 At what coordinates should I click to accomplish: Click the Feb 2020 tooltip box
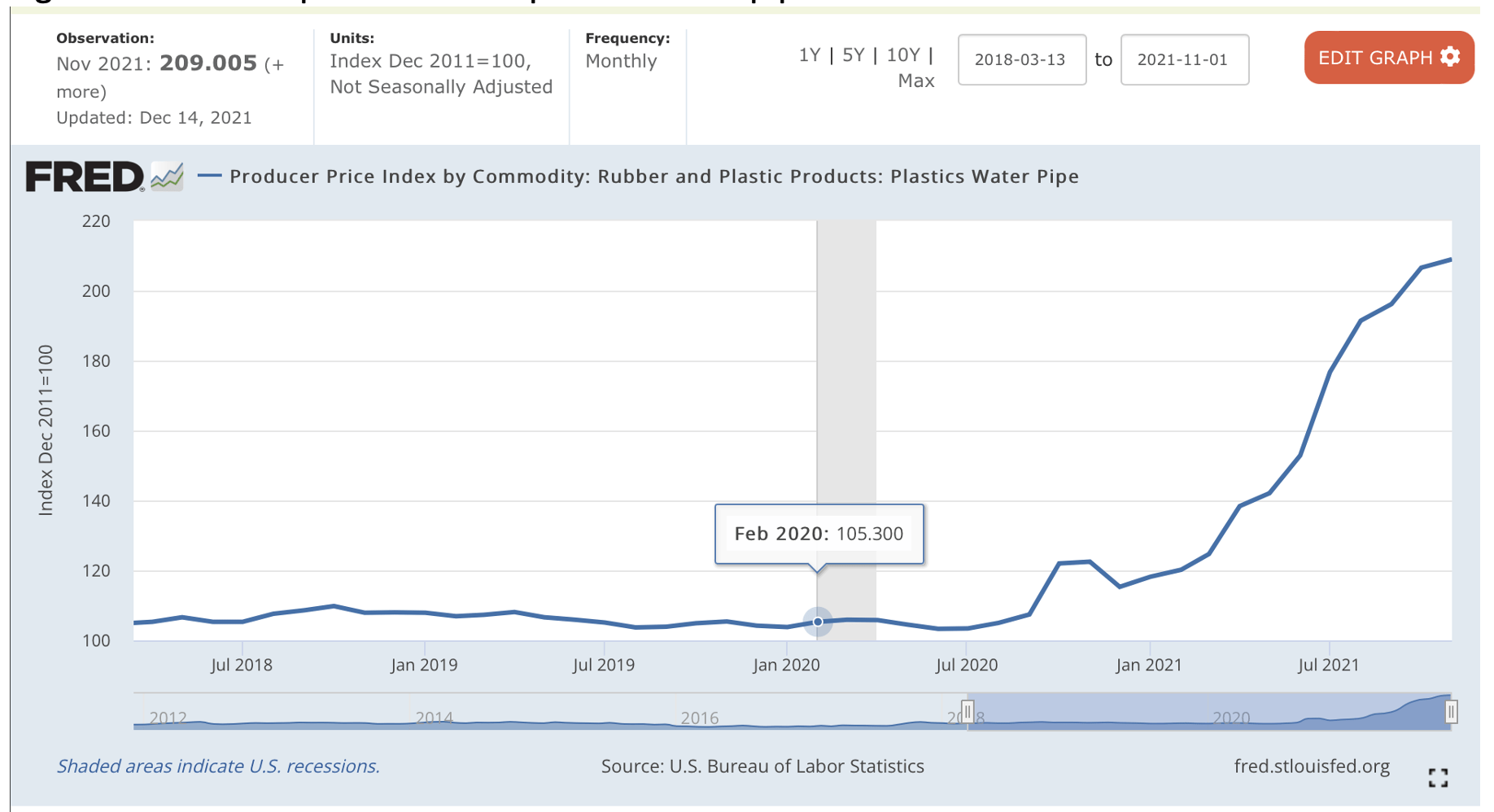(819, 534)
